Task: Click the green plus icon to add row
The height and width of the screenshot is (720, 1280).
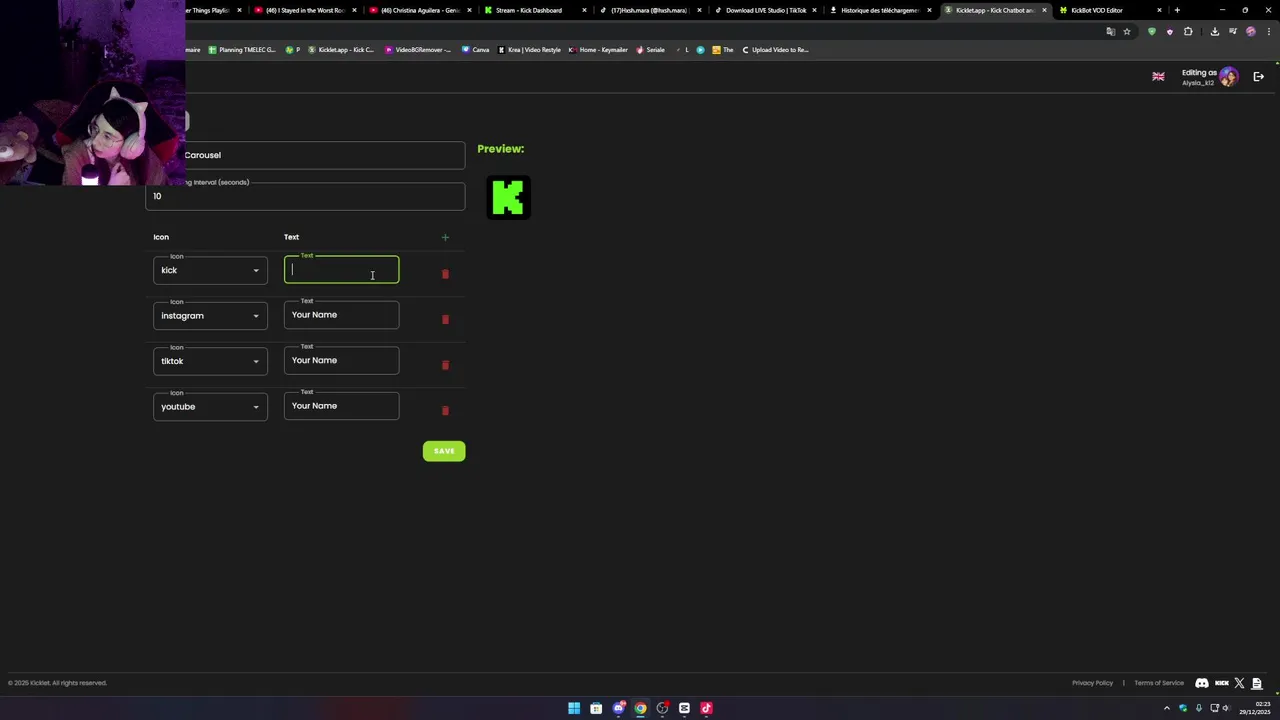Action: 445,237
